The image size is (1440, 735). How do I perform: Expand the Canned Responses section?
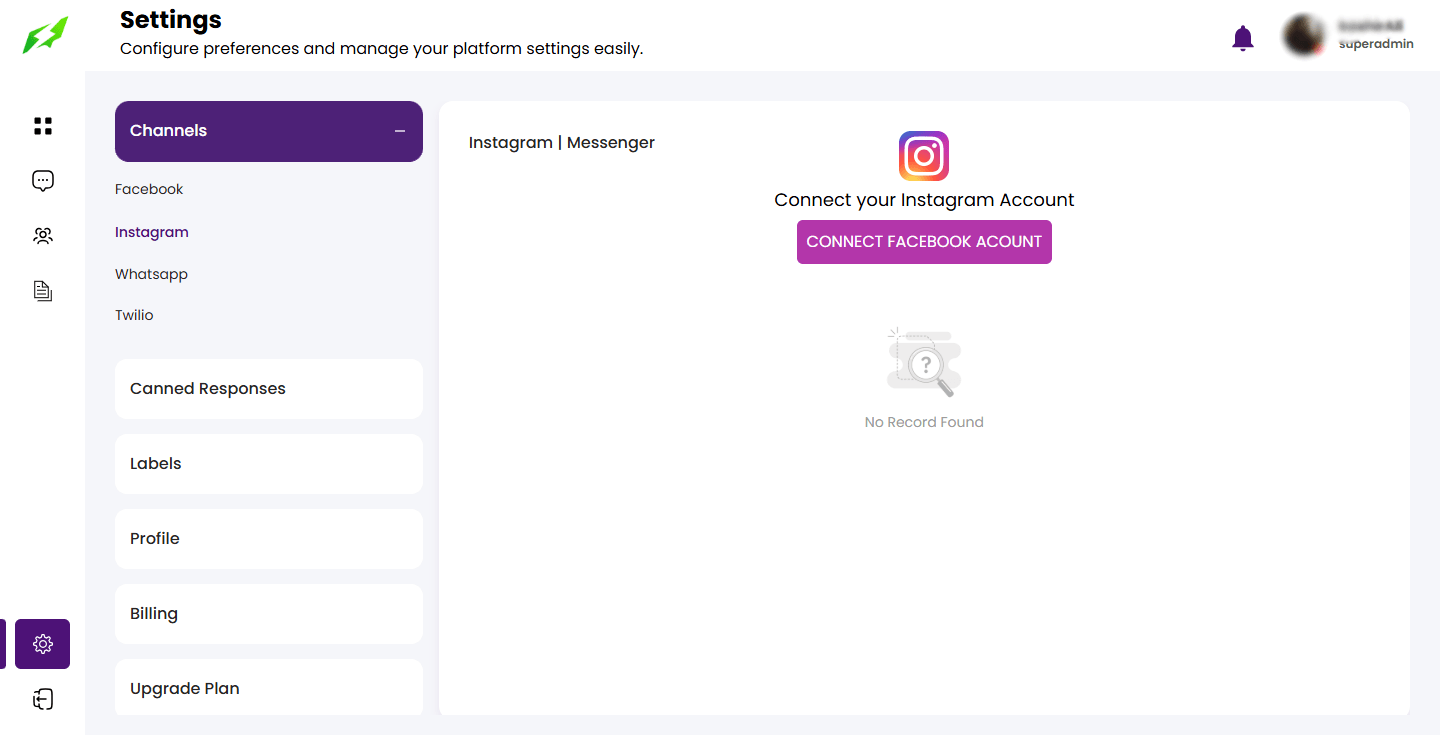pyautogui.click(x=268, y=389)
